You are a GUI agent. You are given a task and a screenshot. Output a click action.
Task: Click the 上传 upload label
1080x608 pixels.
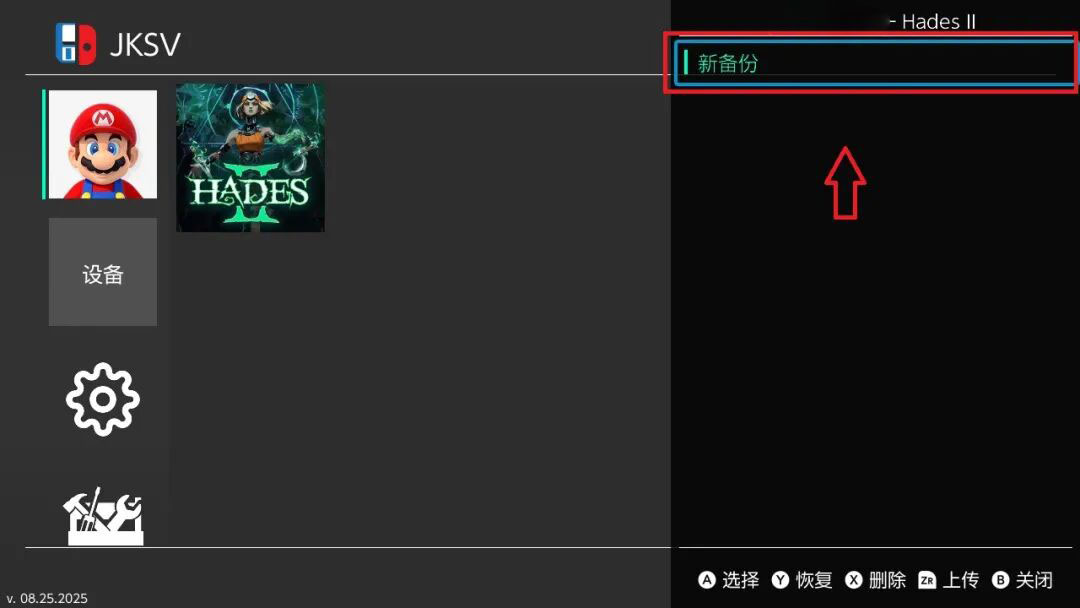click(960, 580)
